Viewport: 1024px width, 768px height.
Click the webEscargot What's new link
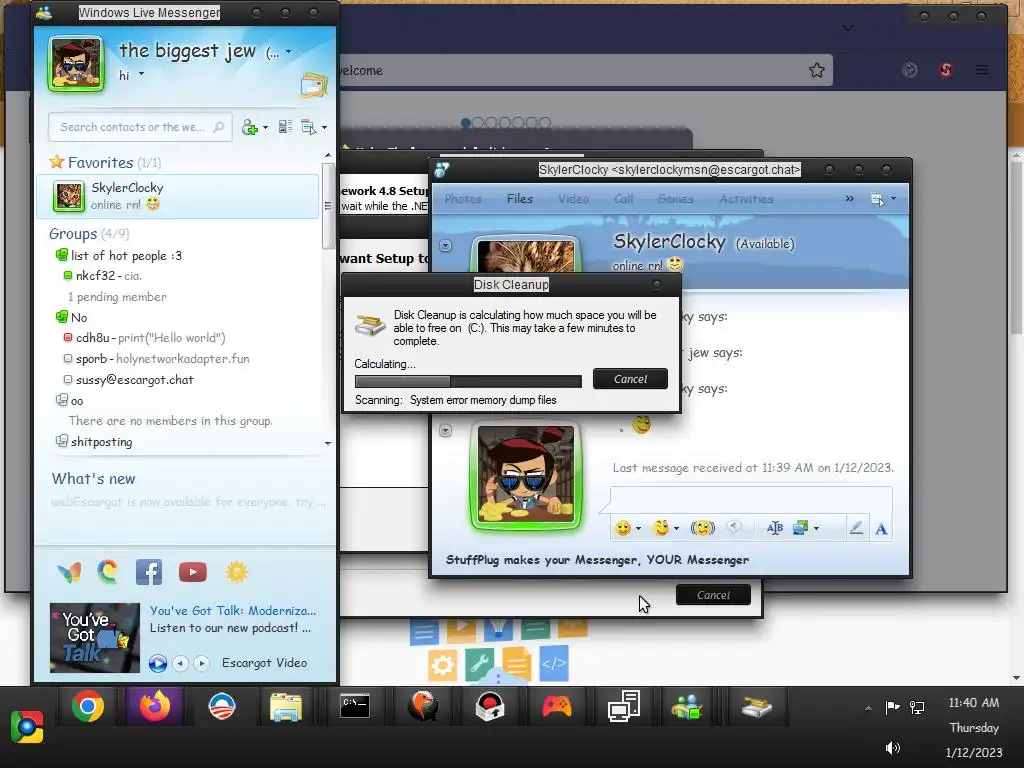pos(188,502)
